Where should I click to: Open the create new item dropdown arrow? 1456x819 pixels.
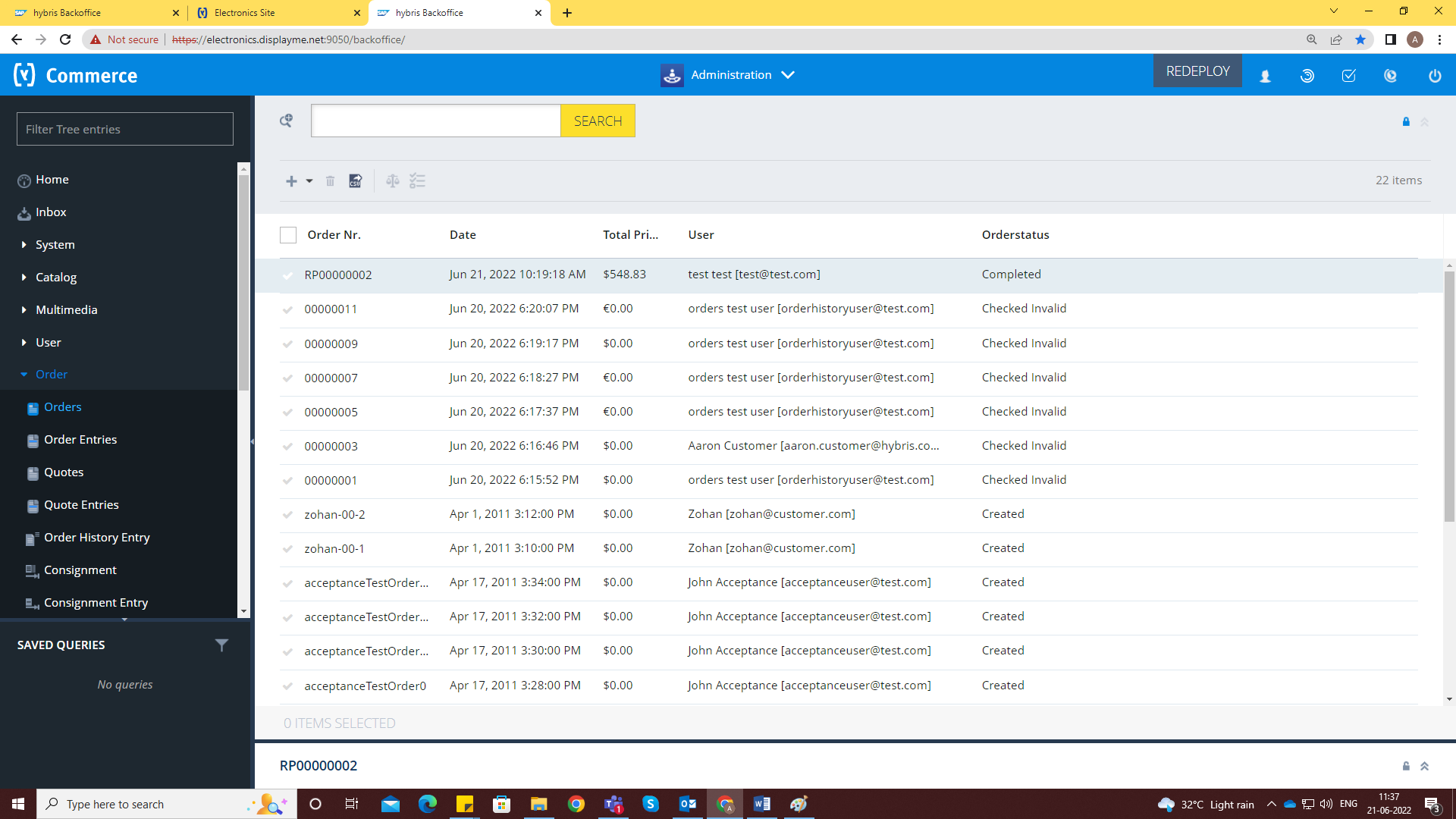[309, 181]
